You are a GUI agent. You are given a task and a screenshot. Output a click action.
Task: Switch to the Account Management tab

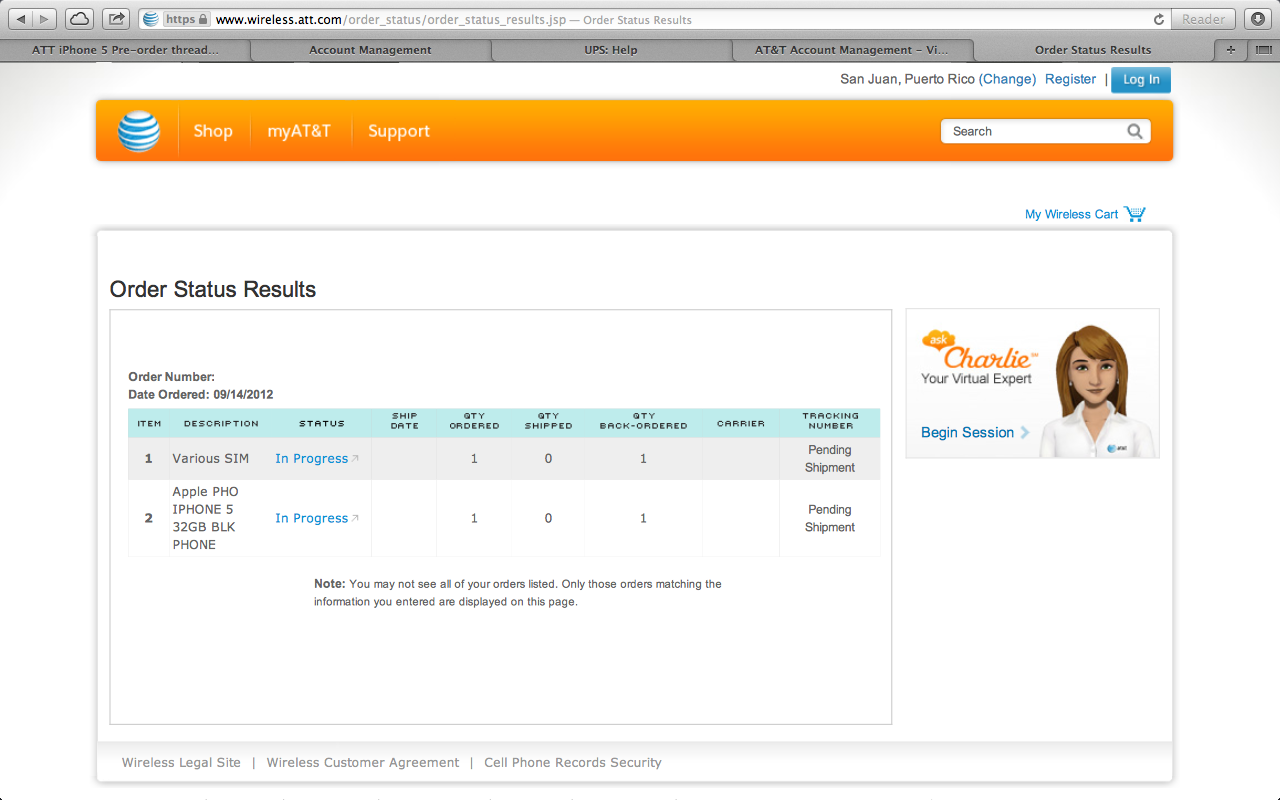pos(370,50)
